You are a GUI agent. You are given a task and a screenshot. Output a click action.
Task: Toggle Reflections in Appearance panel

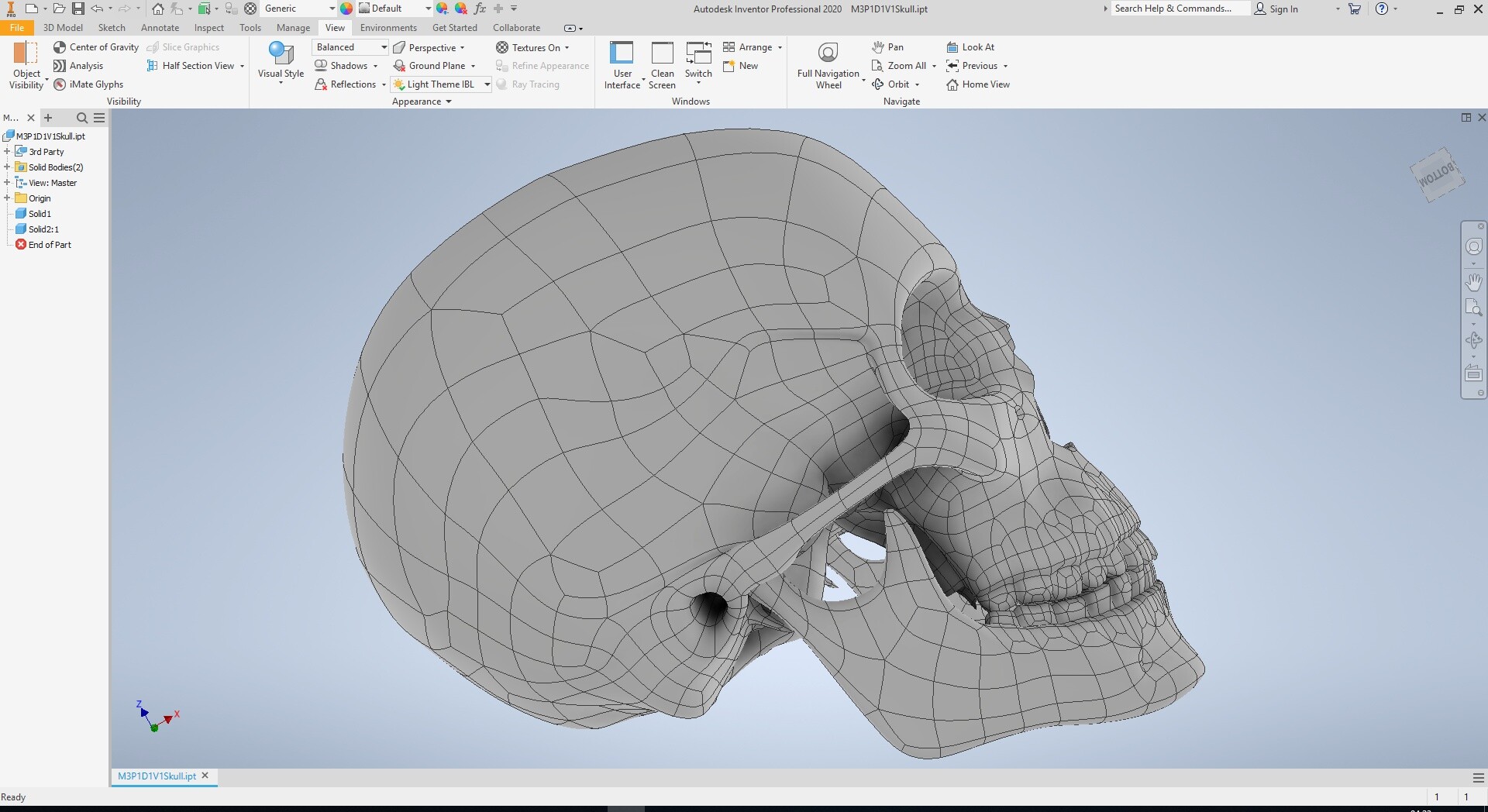point(345,84)
